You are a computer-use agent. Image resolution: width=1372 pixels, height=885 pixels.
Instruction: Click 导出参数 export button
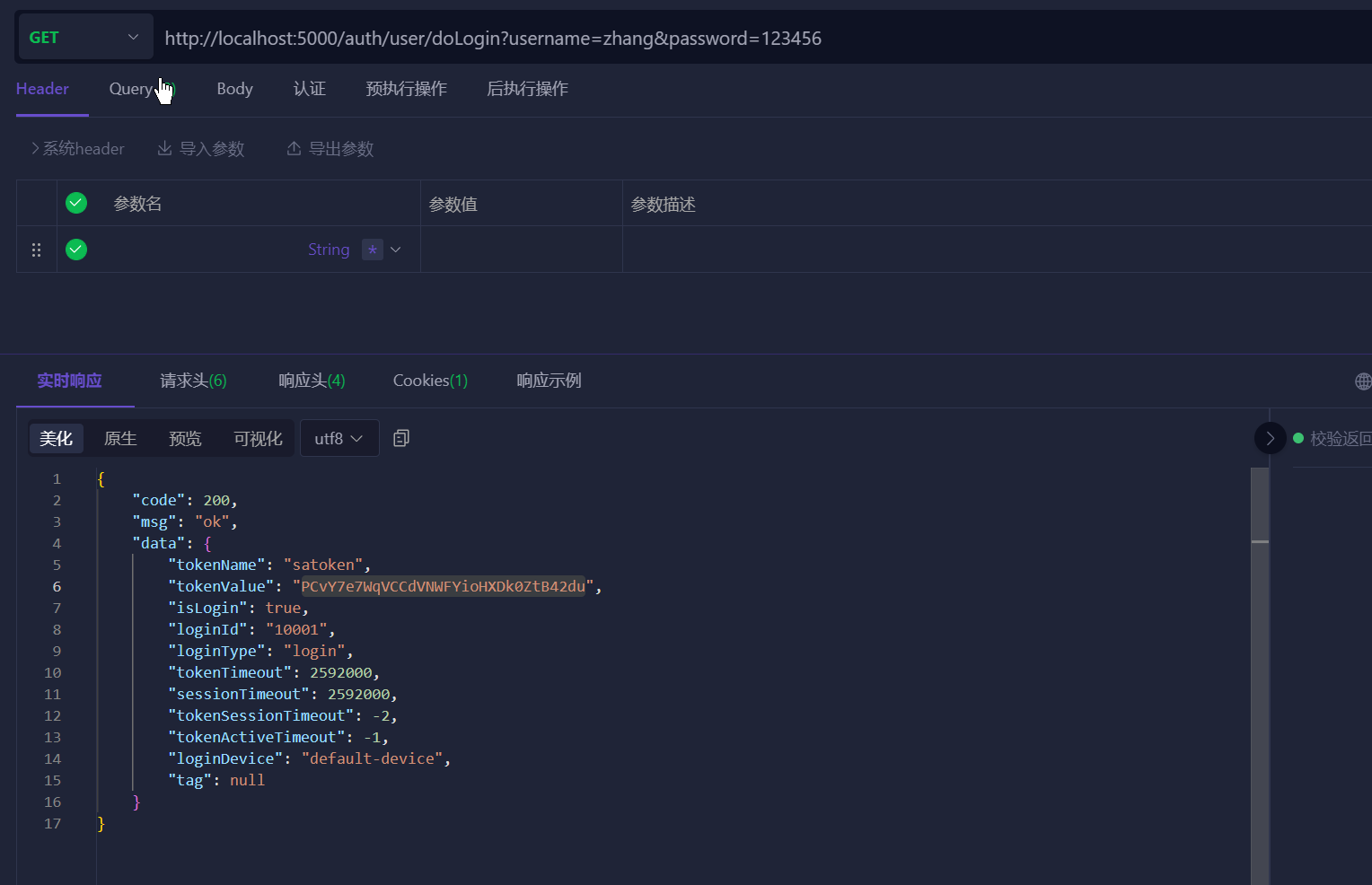coord(330,149)
